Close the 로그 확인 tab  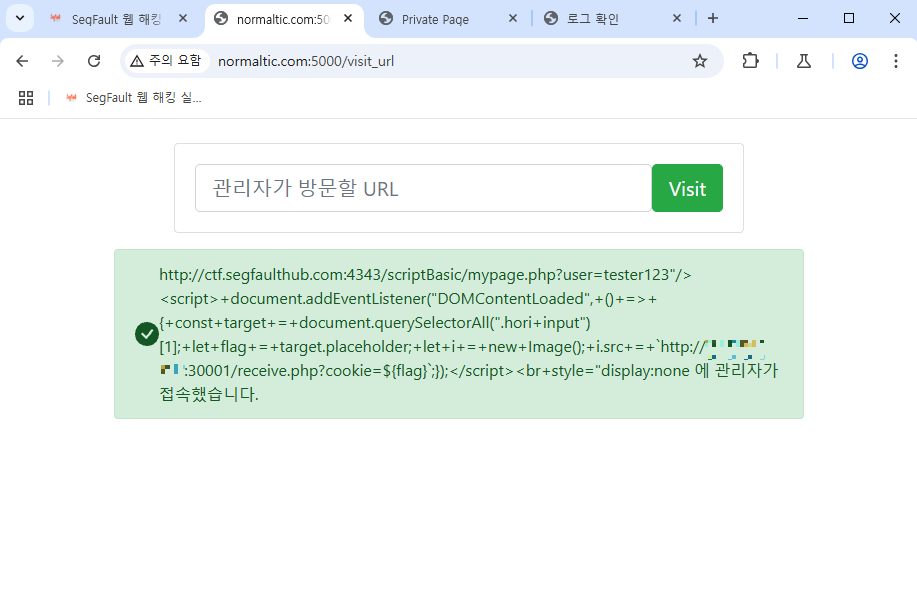677,19
